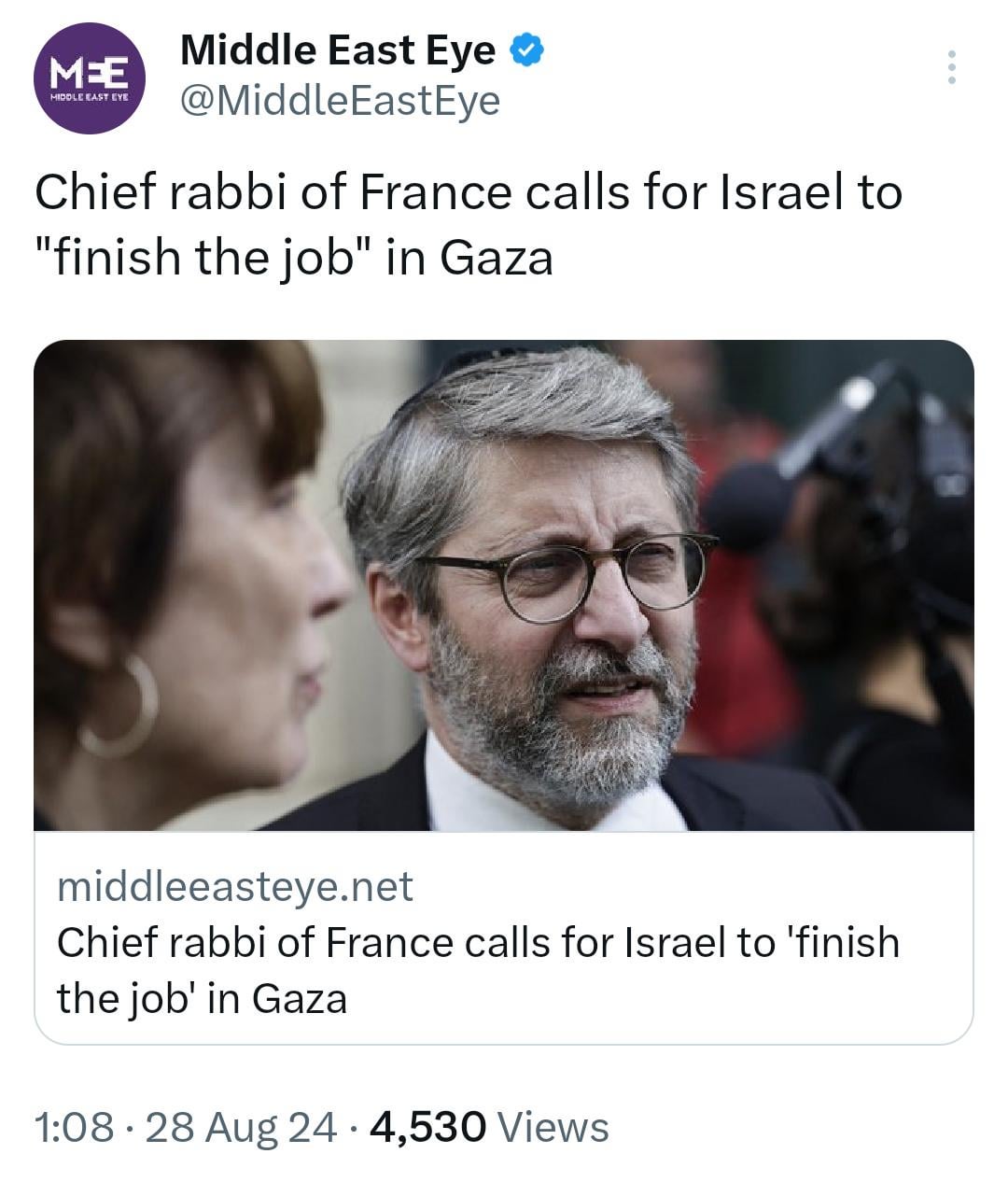This screenshot has height=1182, width=1008.
Task: Open the article preview photo
Action: (504, 584)
